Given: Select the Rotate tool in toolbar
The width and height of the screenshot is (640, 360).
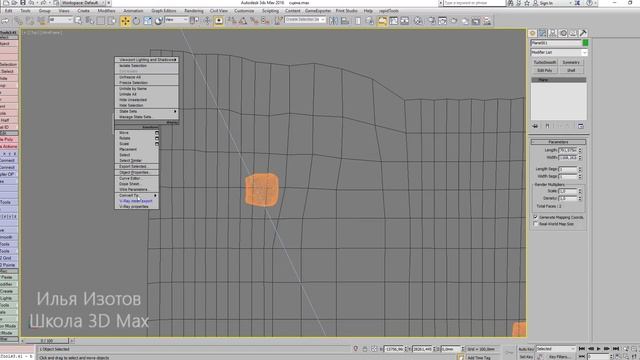Looking at the screenshot, I should [x=136, y=21].
